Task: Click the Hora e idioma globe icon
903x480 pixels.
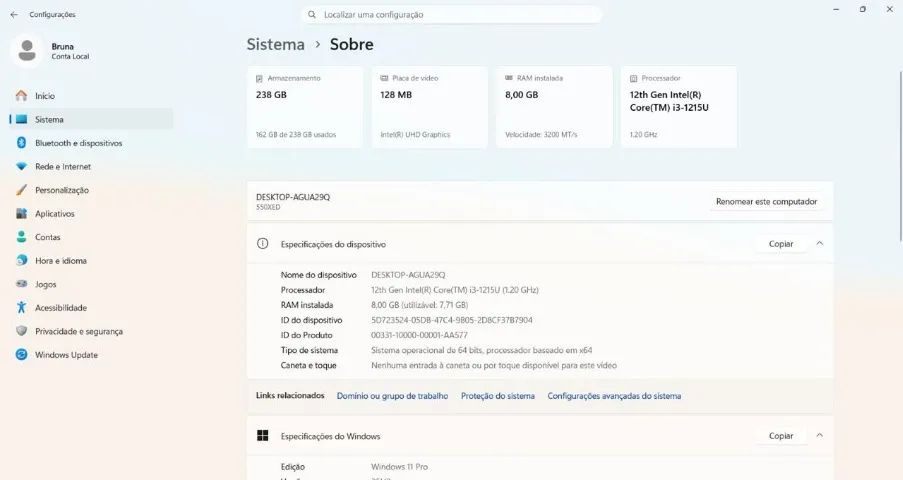Action: pos(21,260)
